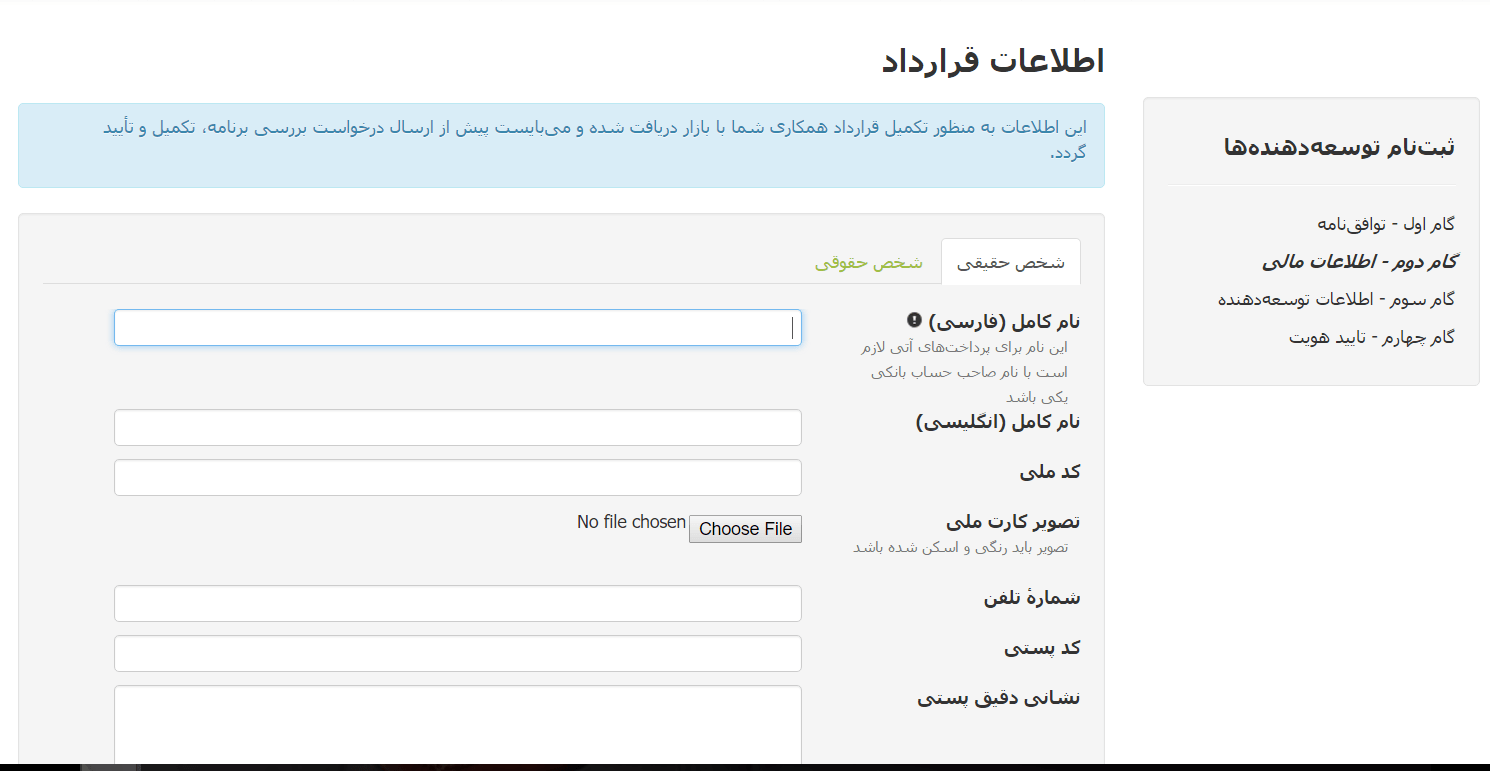Viewport: 1490px width, 771px height.
Task: Click the info icon beside نام کامل (فارسی)
Action: pyautogui.click(x=914, y=320)
